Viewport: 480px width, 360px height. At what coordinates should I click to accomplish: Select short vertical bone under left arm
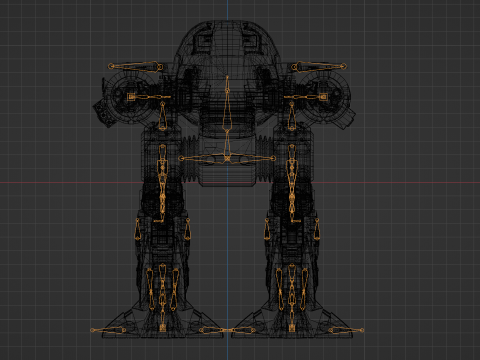click(163, 116)
